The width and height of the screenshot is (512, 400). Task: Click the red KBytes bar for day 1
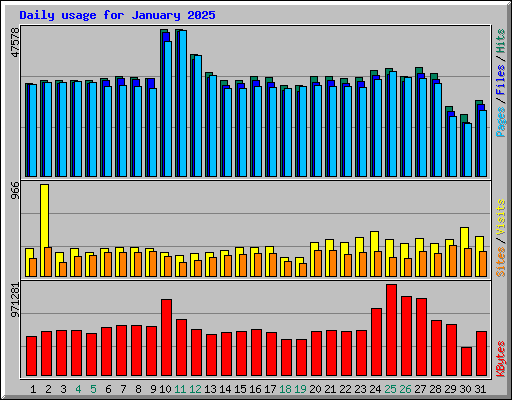point(31,356)
